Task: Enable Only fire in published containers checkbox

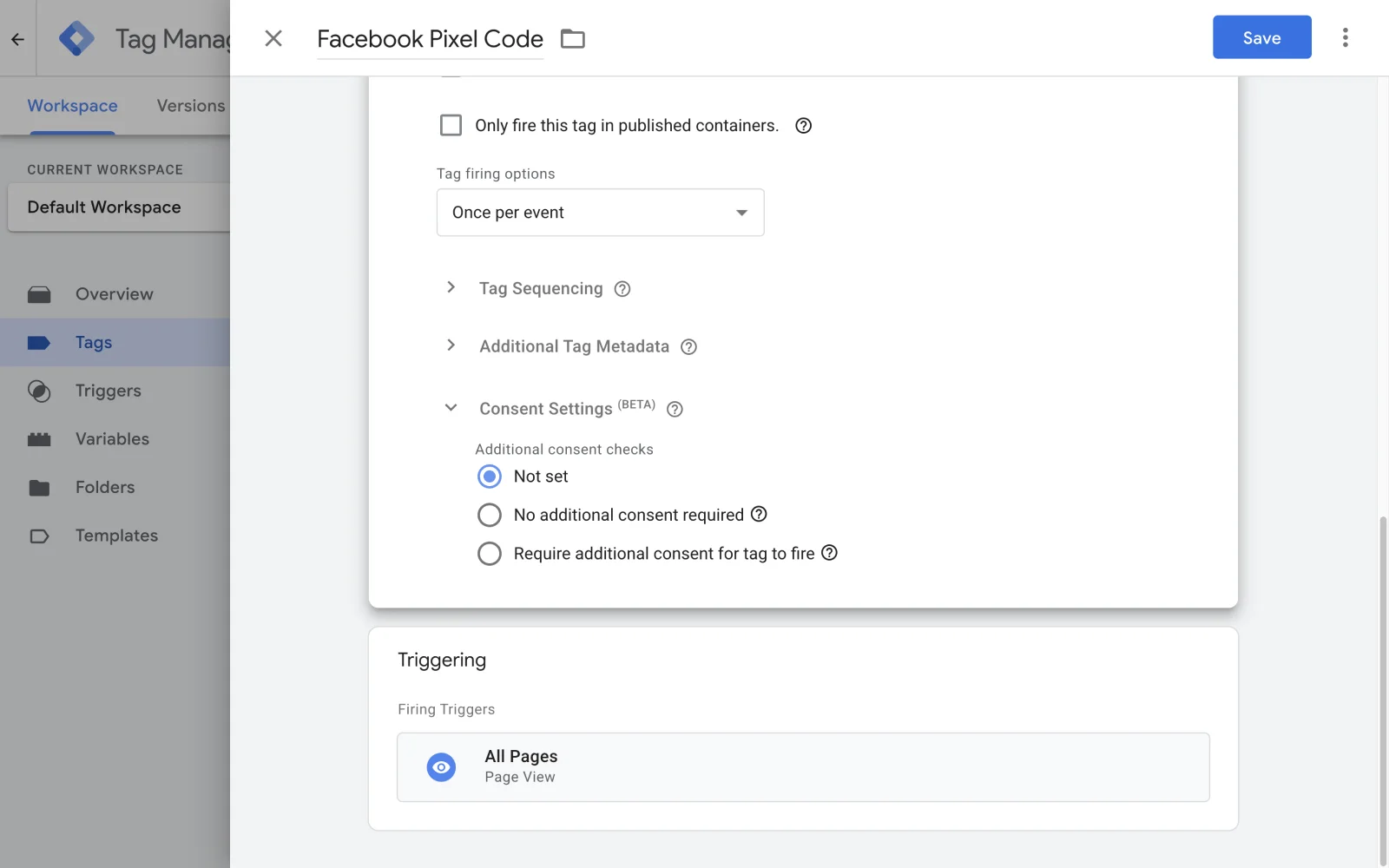Action: [x=451, y=126]
